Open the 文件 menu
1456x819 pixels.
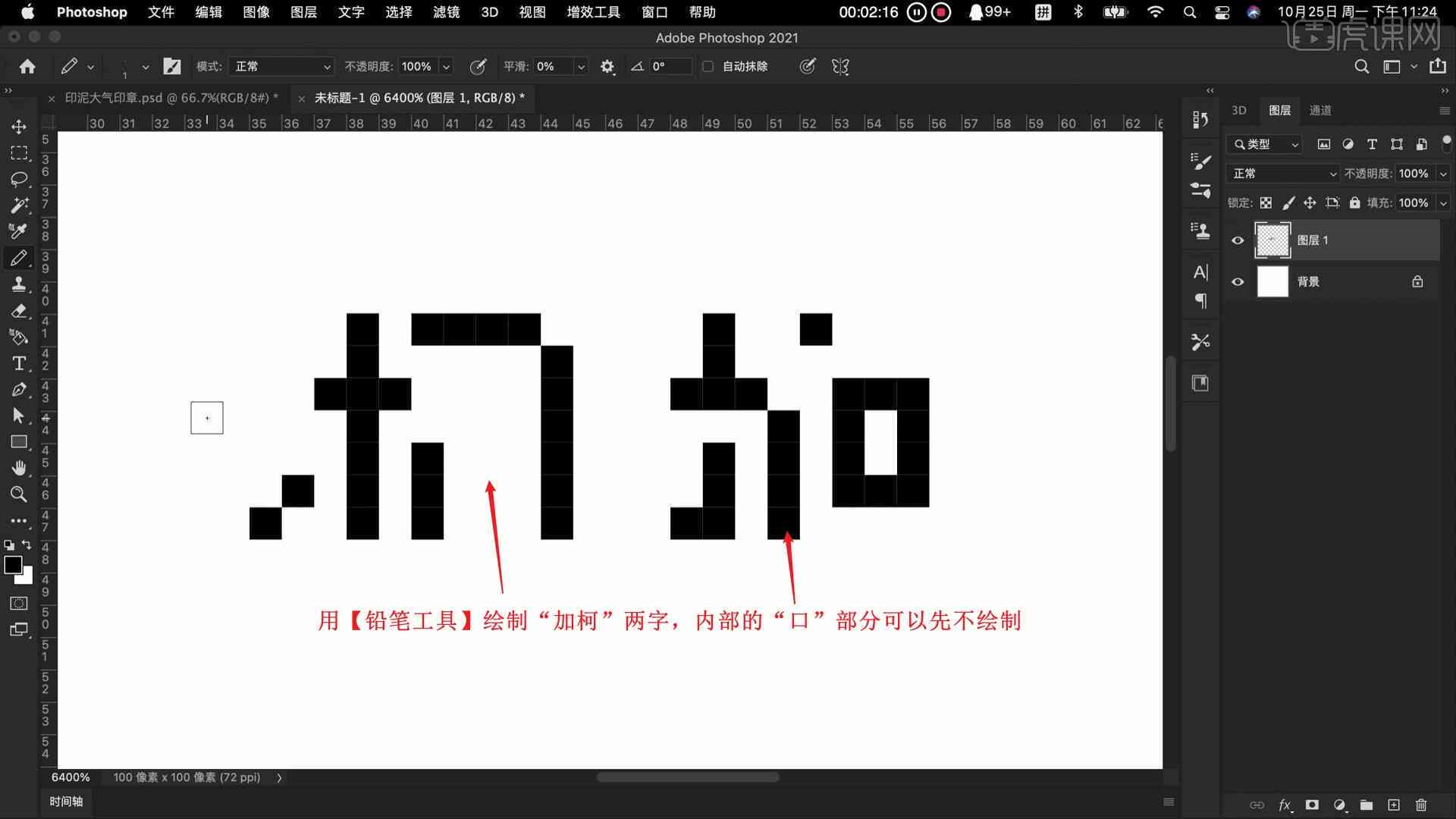(161, 12)
